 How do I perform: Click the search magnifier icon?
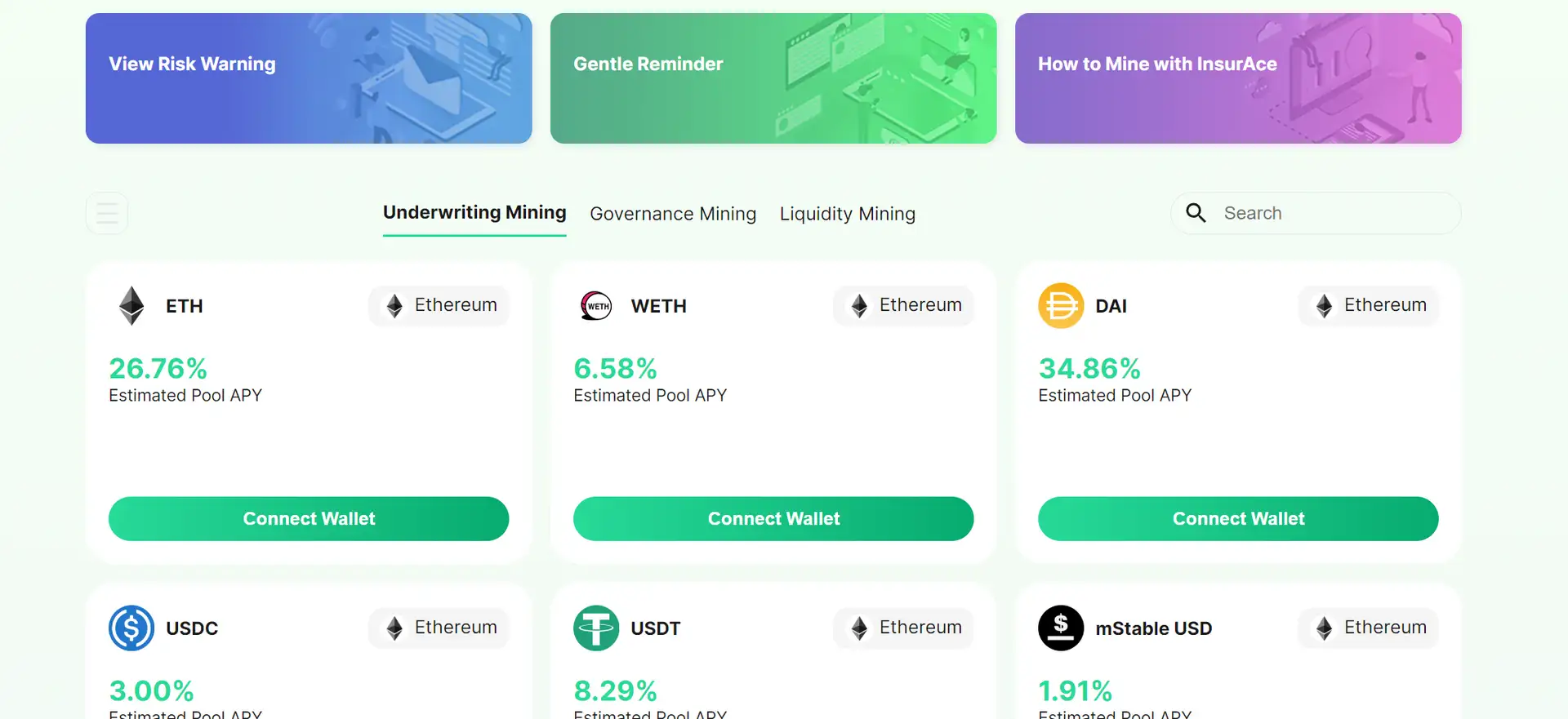coord(1196,213)
